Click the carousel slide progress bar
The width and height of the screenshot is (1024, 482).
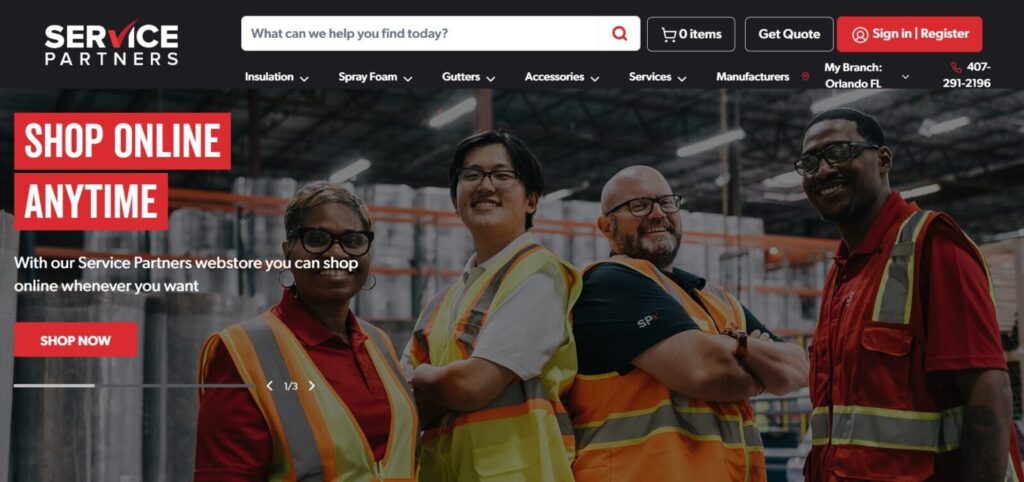coord(133,386)
